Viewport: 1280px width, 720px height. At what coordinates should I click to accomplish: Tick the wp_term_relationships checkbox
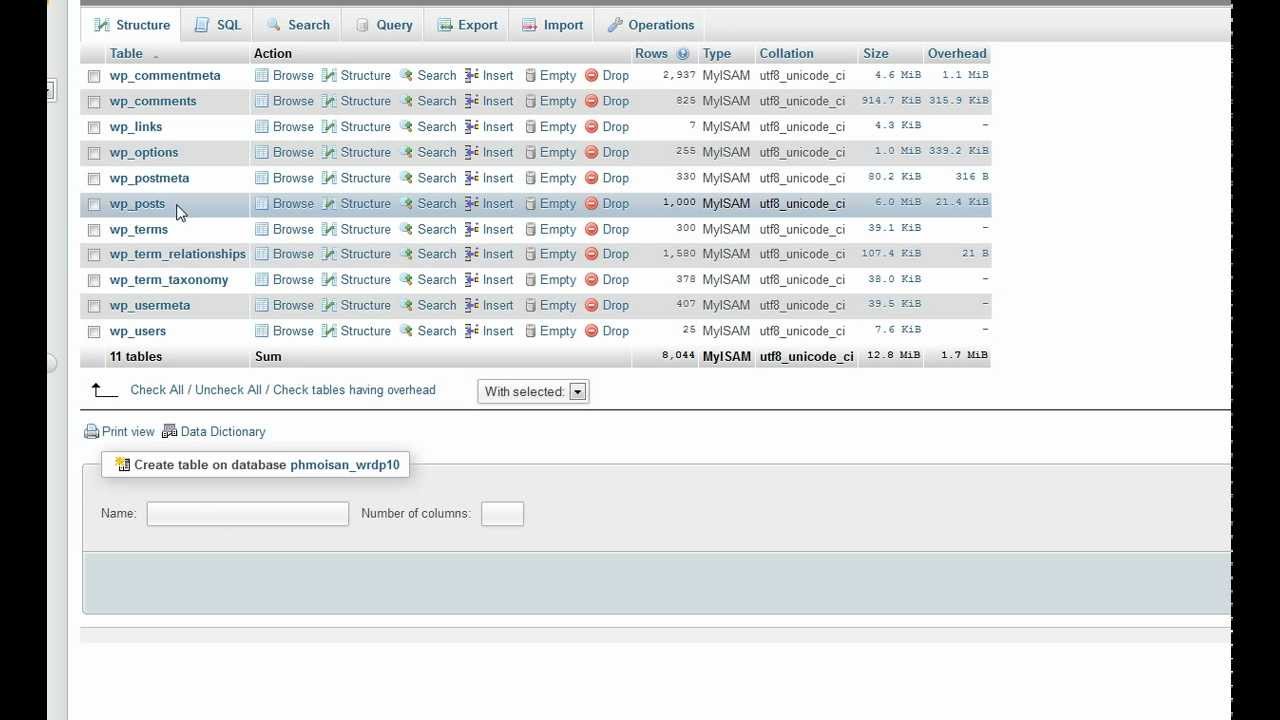[x=94, y=255]
